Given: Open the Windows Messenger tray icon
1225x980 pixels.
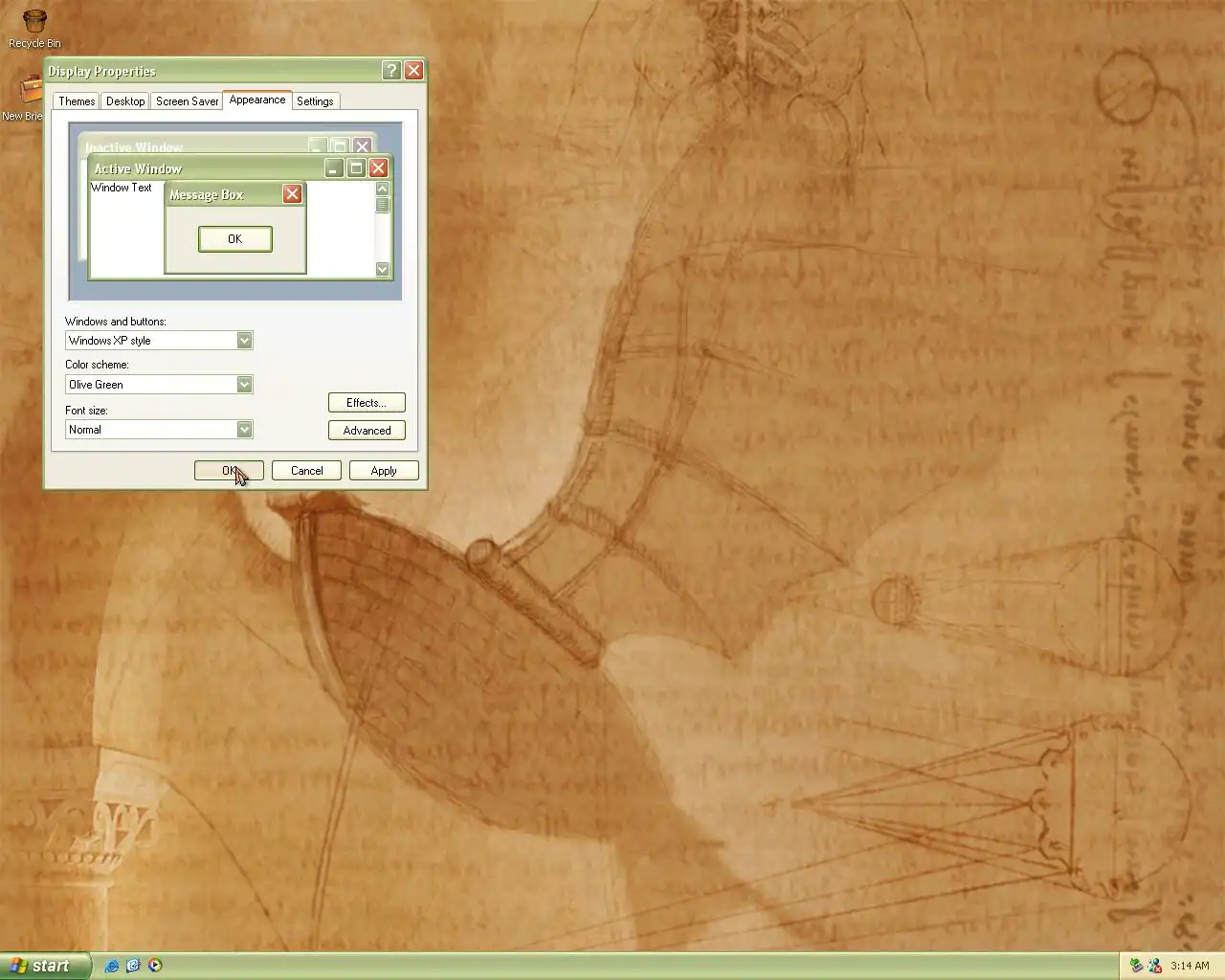Looking at the screenshot, I should (x=1155, y=966).
